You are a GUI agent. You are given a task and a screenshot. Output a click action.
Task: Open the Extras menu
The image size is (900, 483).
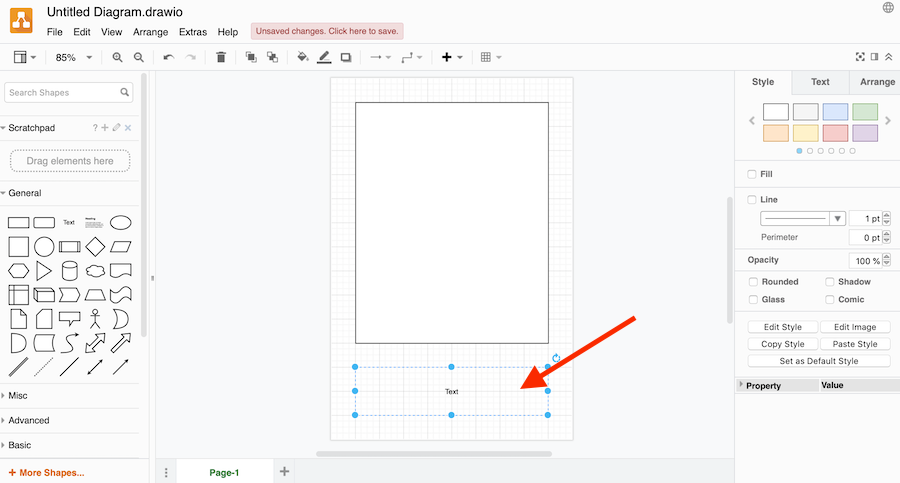point(192,32)
